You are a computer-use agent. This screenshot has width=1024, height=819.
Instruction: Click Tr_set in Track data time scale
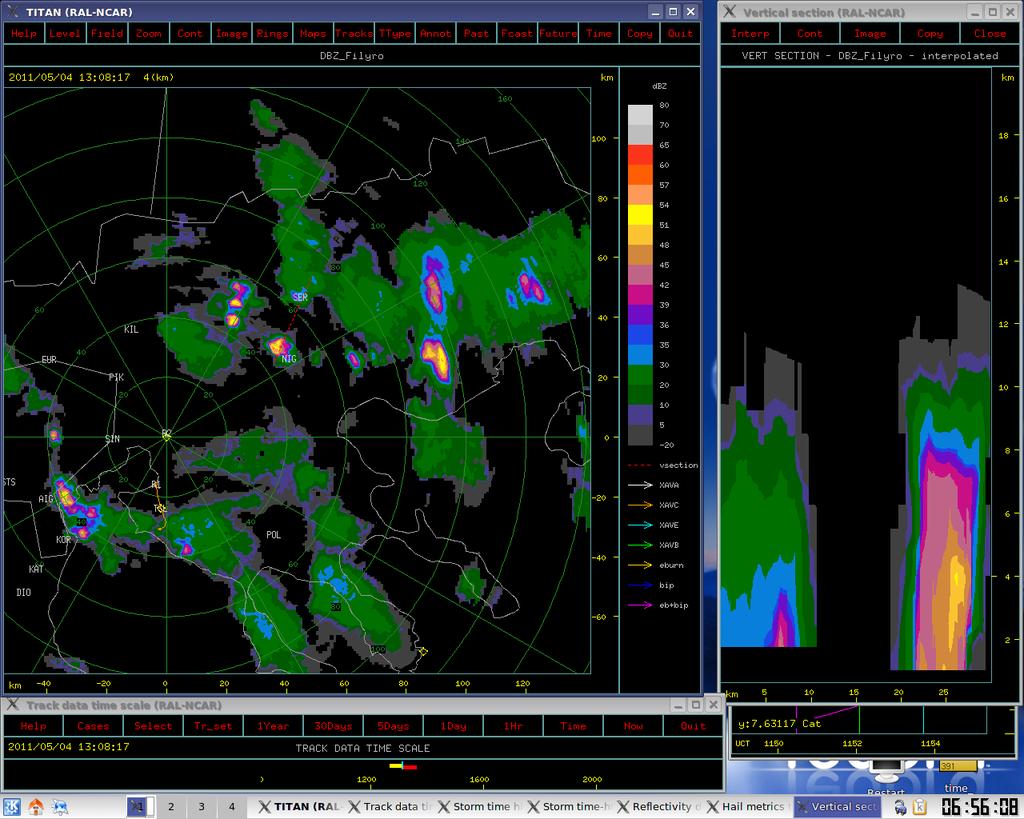tap(213, 726)
